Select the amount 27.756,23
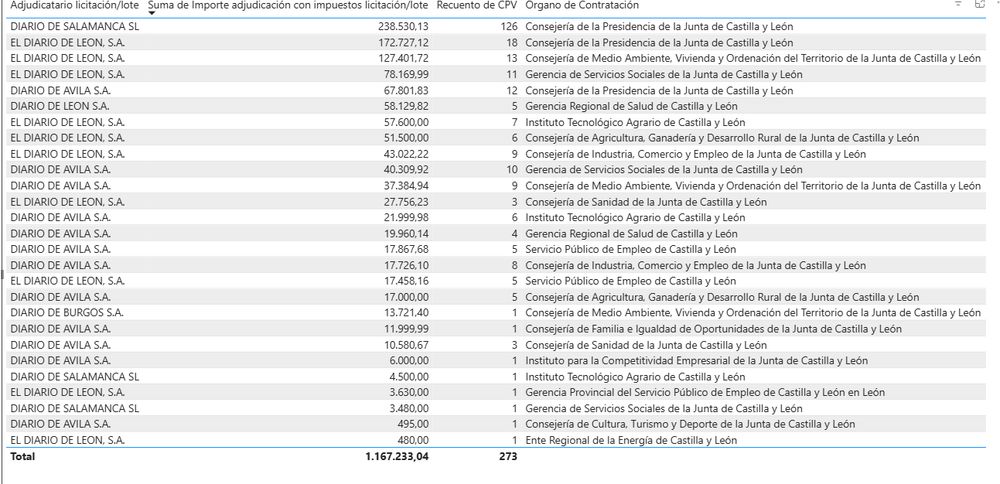 [x=406, y=202]
